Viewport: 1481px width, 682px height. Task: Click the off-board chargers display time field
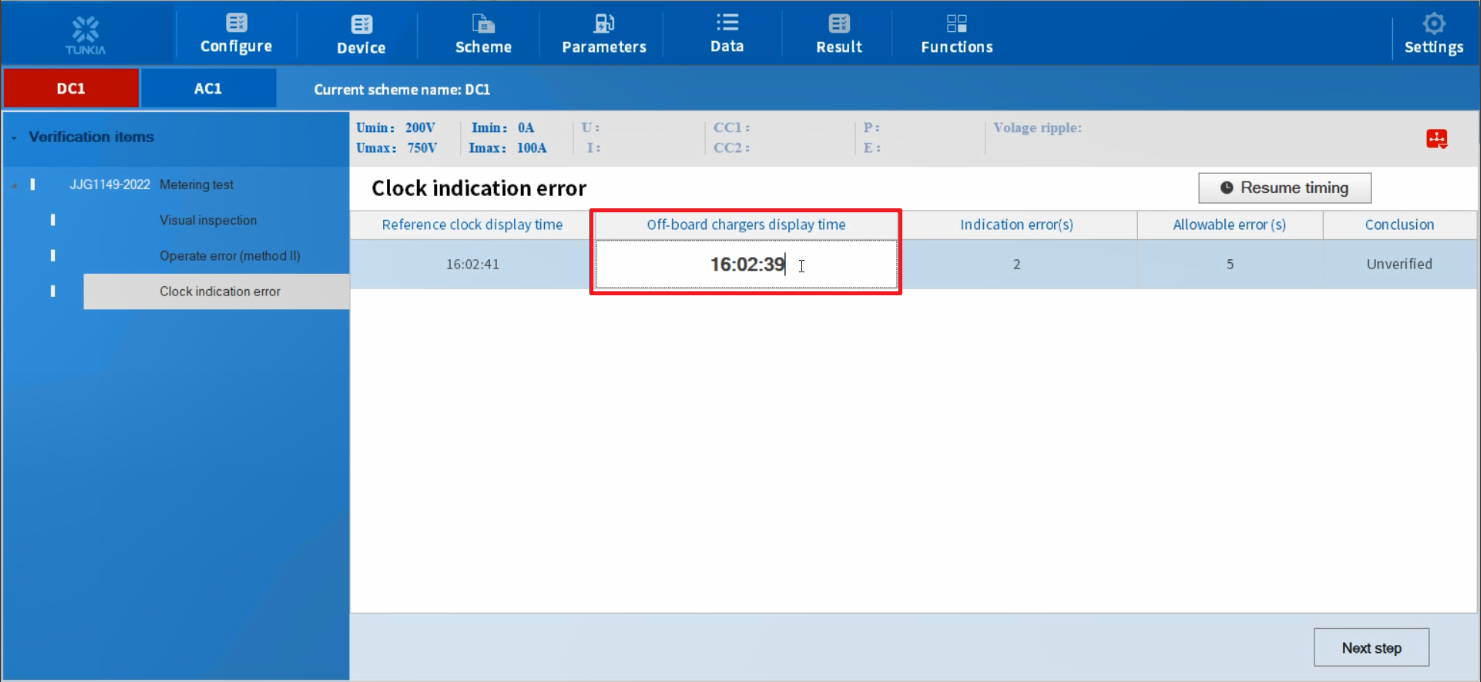point(745,264)
